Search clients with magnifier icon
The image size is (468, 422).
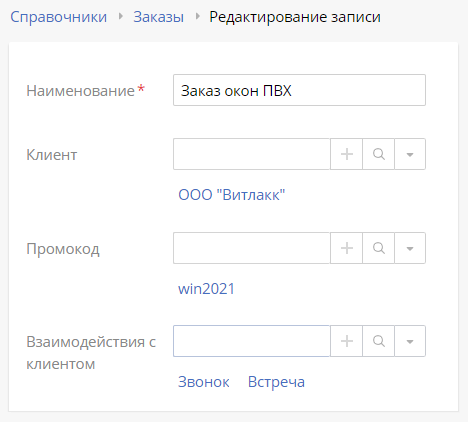coord(378,154)
